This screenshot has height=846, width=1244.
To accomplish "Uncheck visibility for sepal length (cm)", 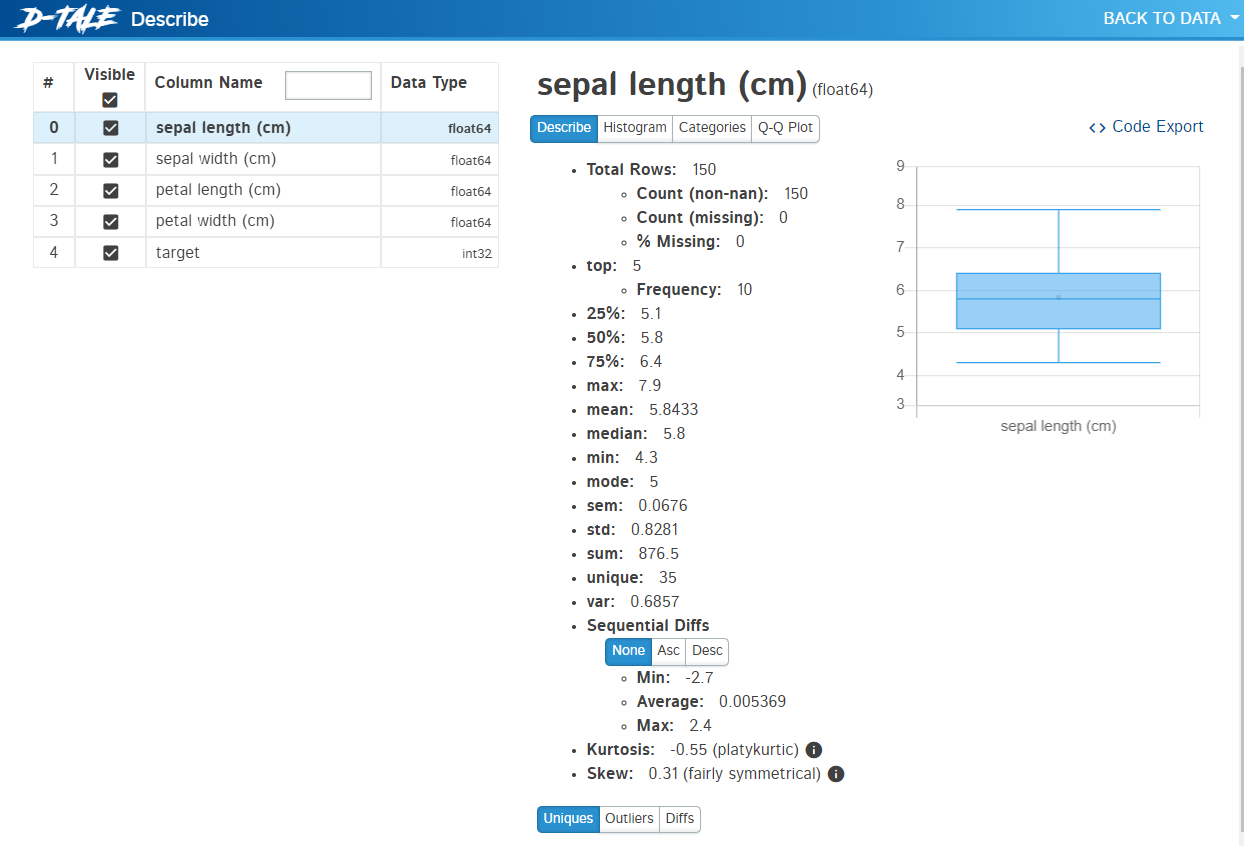I will point(111,128).
